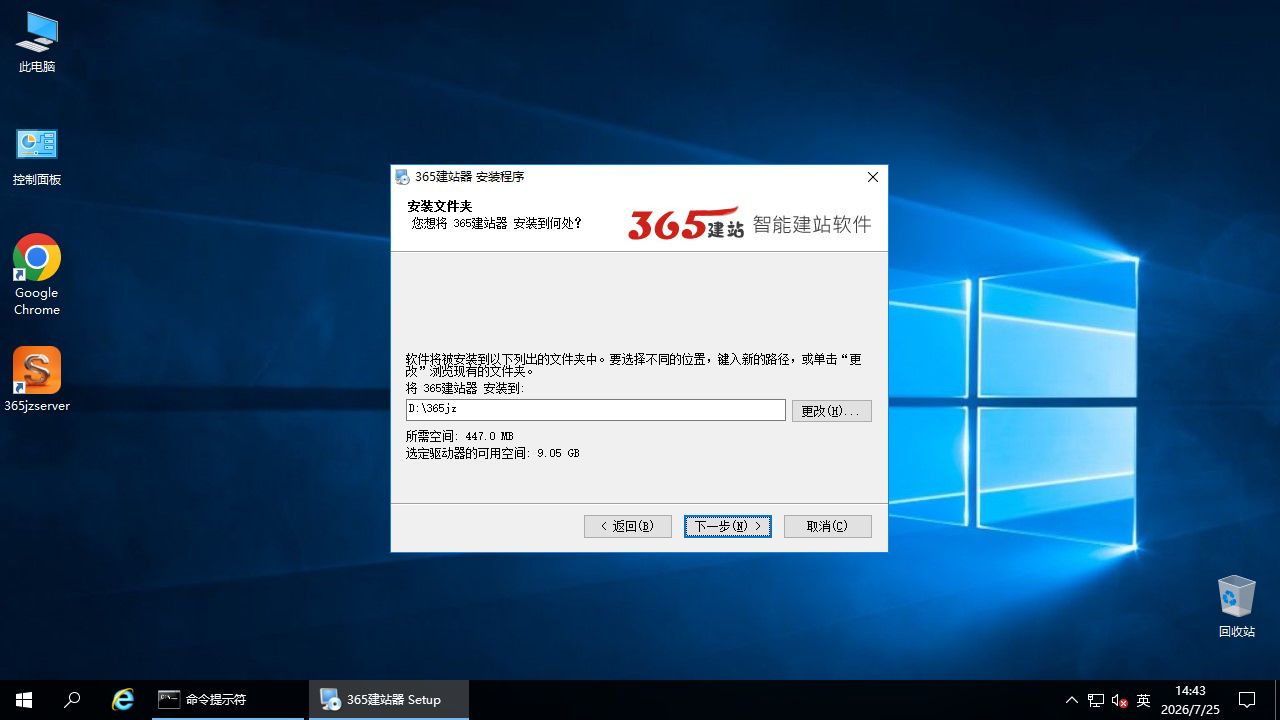Show hidden system tray icons

point(1072,700)
